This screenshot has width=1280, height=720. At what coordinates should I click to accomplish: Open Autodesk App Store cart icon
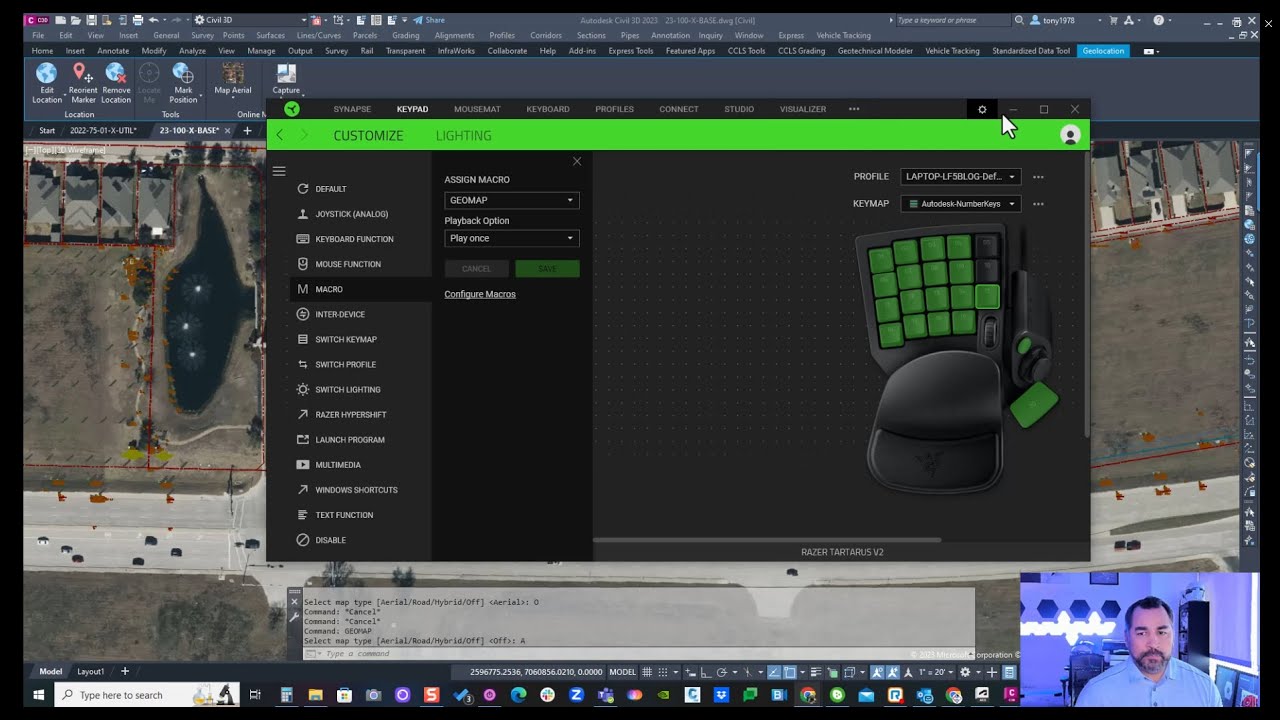pos(1113,20)
